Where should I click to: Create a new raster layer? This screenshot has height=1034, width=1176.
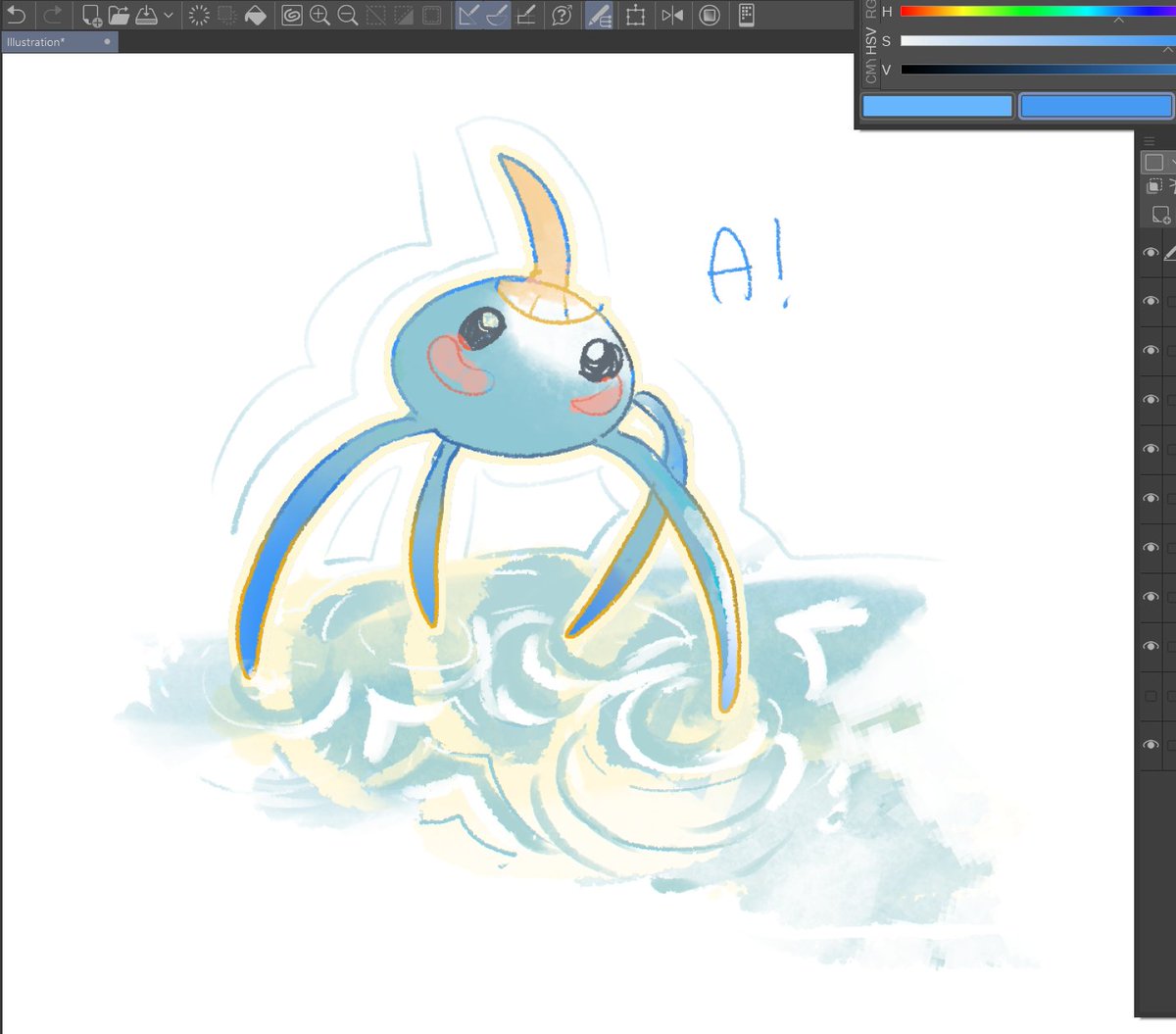1160,215
